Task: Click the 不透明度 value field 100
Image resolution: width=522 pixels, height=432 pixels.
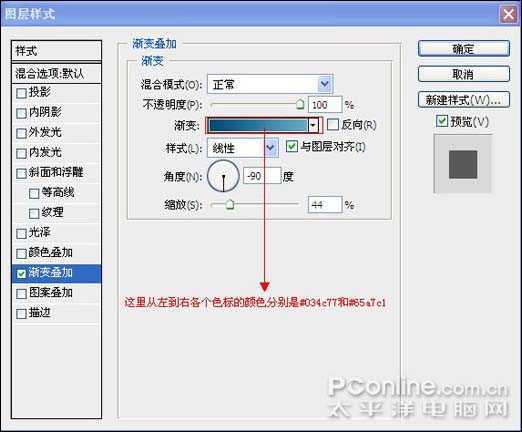Action: [x=325, y=105]
